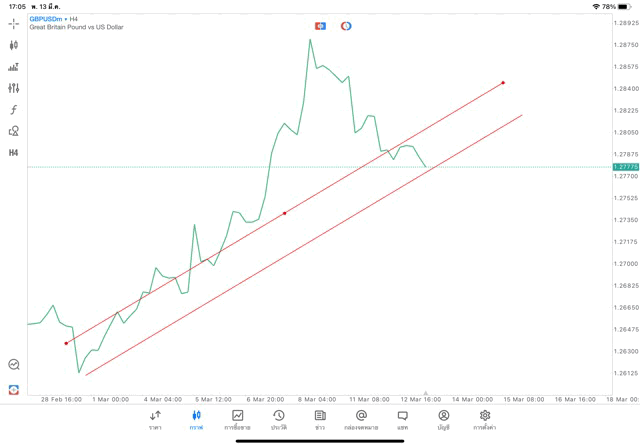The height and width of the screenshot is (447, 640).
Task: Open the ประวัติ (History) tab
Action: coord(279,420)
